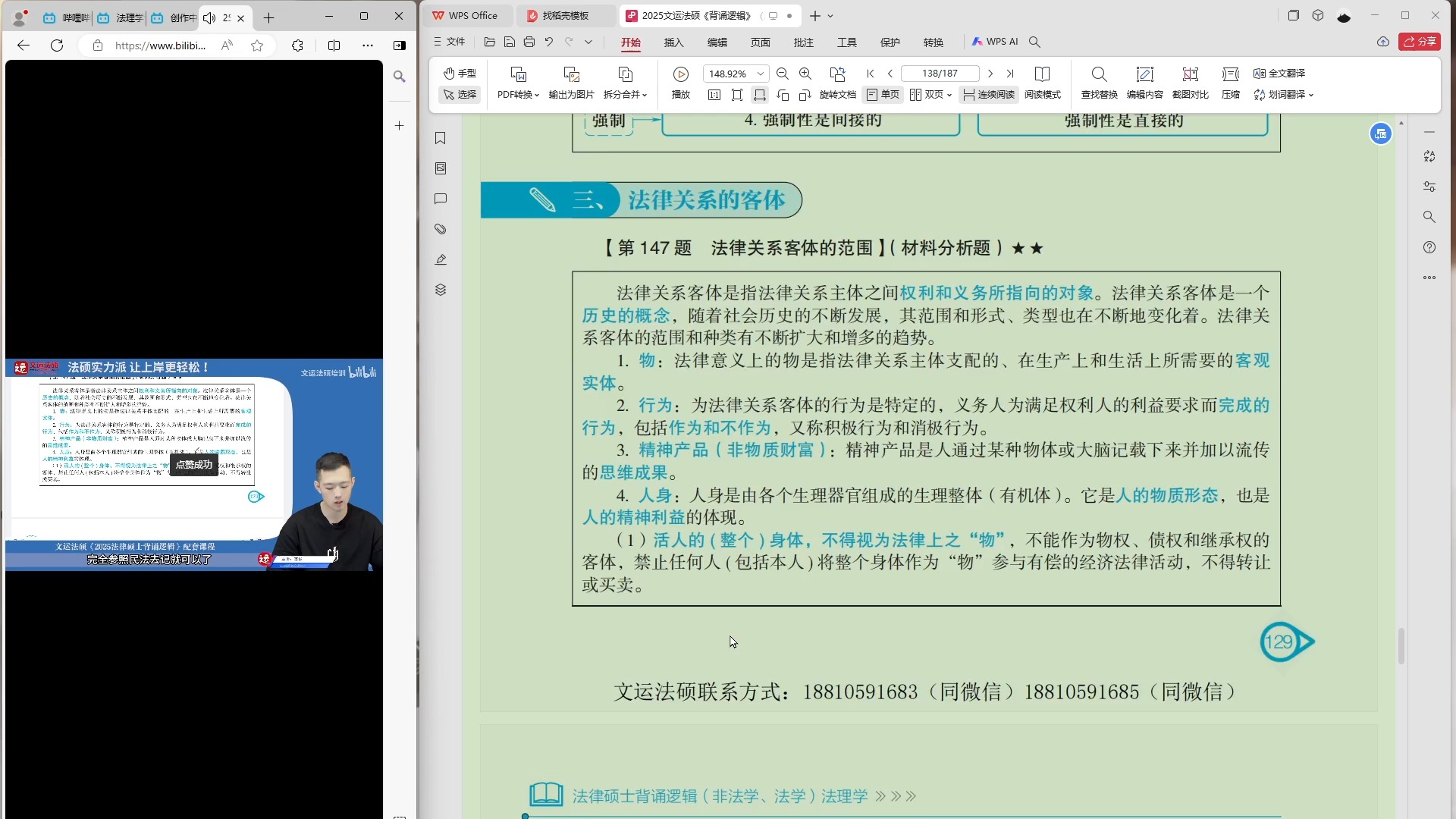Screen dimensions: 1456x819
Task: Jump to the first page arrow
Action: (x=871, y=74)
